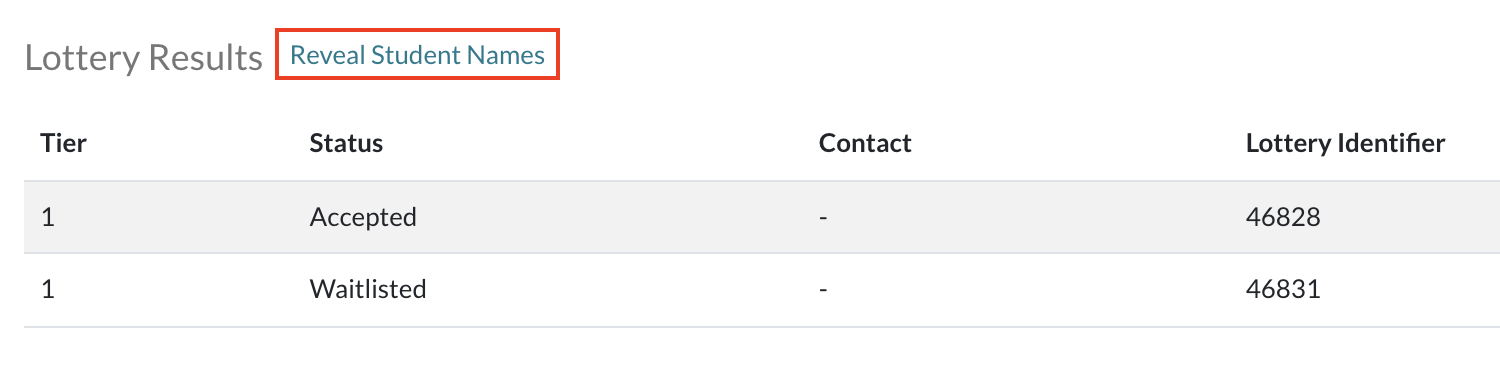1500x368 pixels.
Task: Click the Reveal Student Names link
Action: (x=417, y=55)
